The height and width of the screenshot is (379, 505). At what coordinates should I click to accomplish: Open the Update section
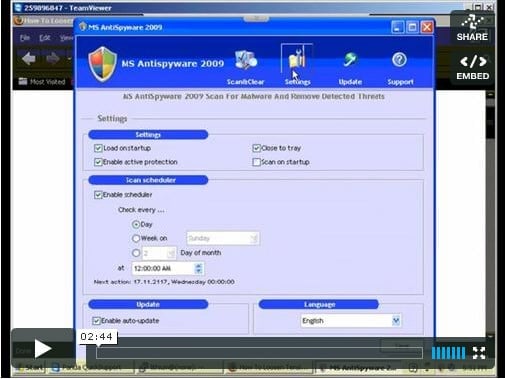point(350,68)
